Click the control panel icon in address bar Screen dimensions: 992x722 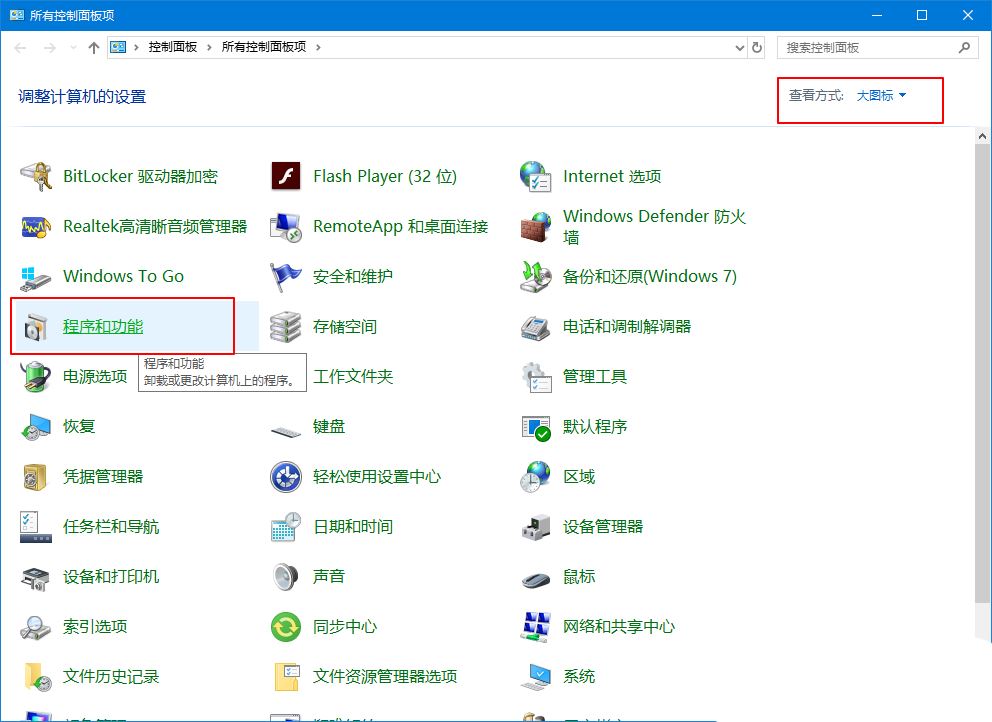click(x=118, y=47)
